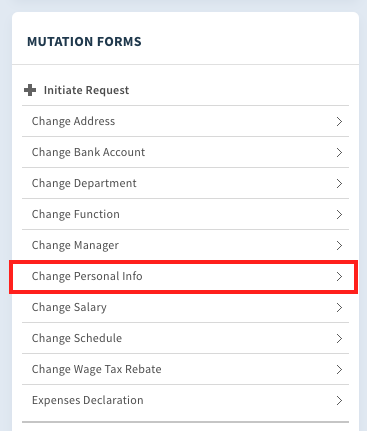Image resolution: width=367 pixels, height=431 pixels.
Task: Open the Change Address form
Action: [x=185, y=121]
